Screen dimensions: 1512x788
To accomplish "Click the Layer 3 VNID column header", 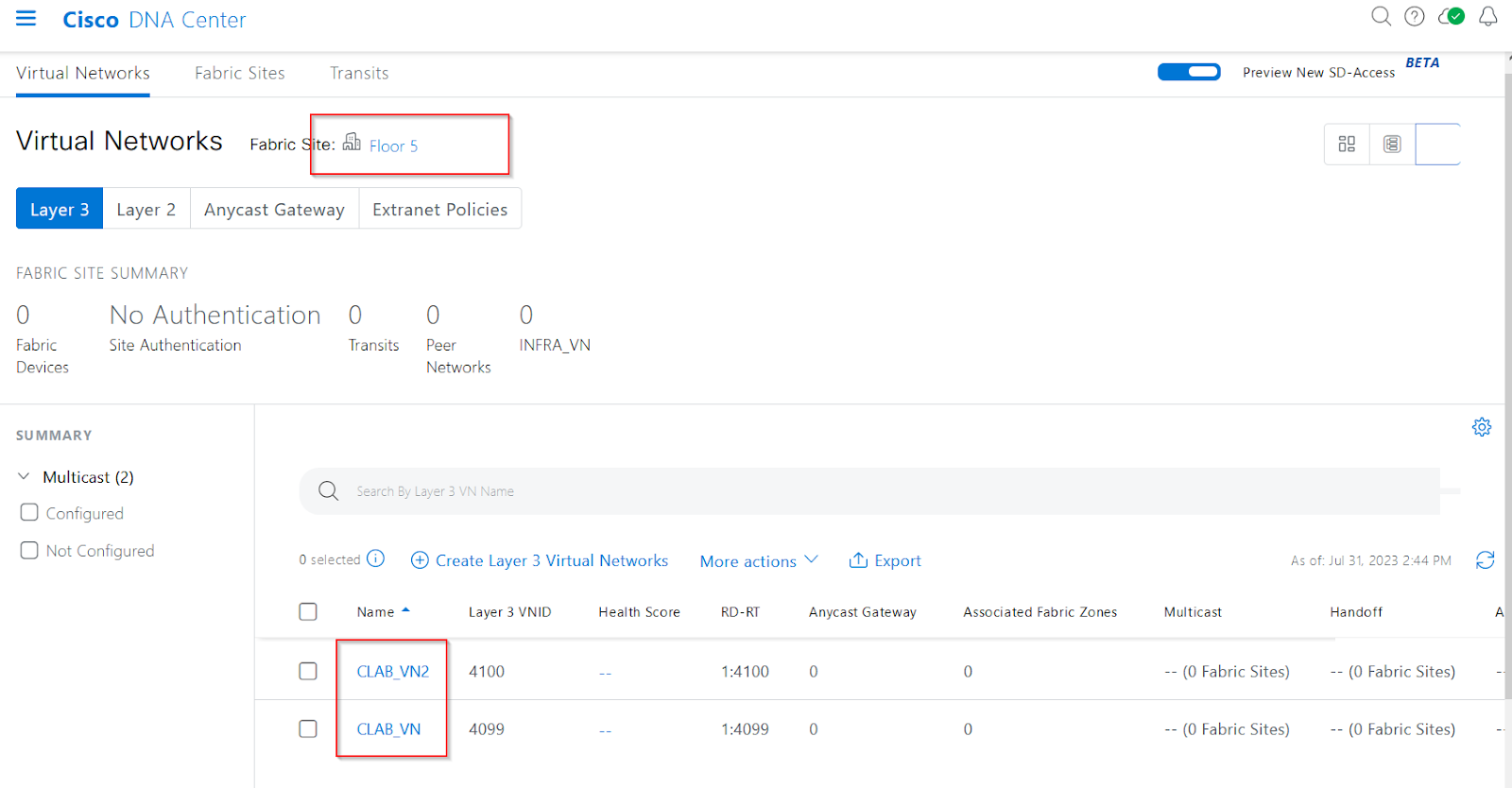I will coord(509,611).
